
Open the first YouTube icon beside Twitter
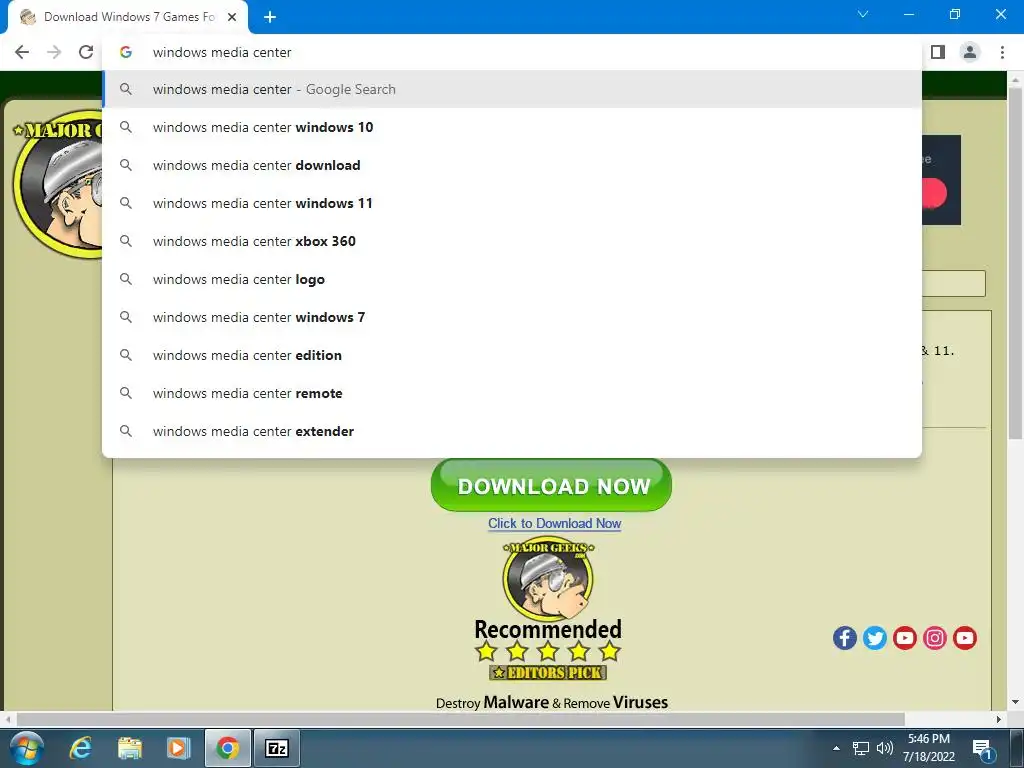[904, 638]
